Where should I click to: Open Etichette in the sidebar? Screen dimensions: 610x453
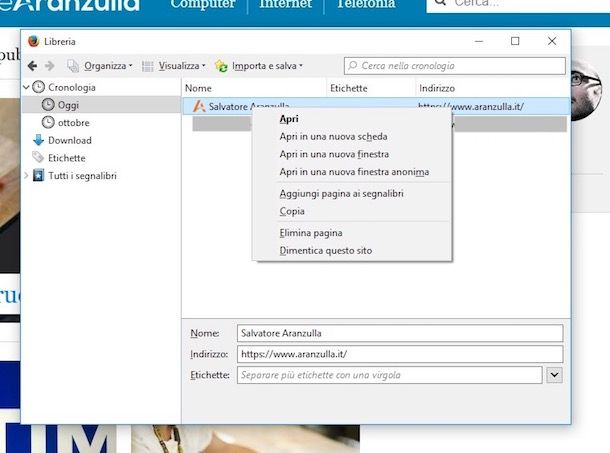[67, 158]
